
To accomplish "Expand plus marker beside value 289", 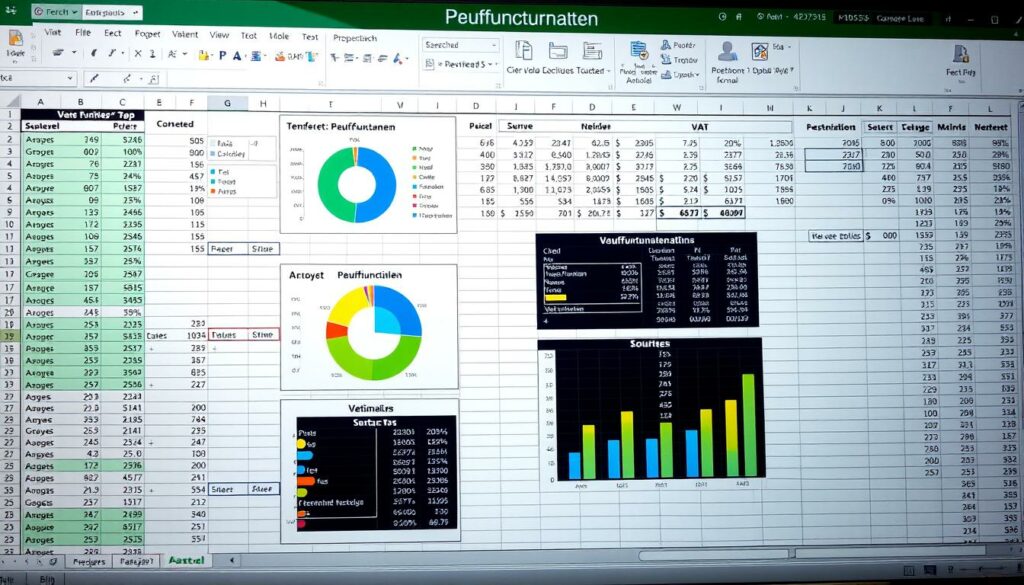I will click(150, 349).
